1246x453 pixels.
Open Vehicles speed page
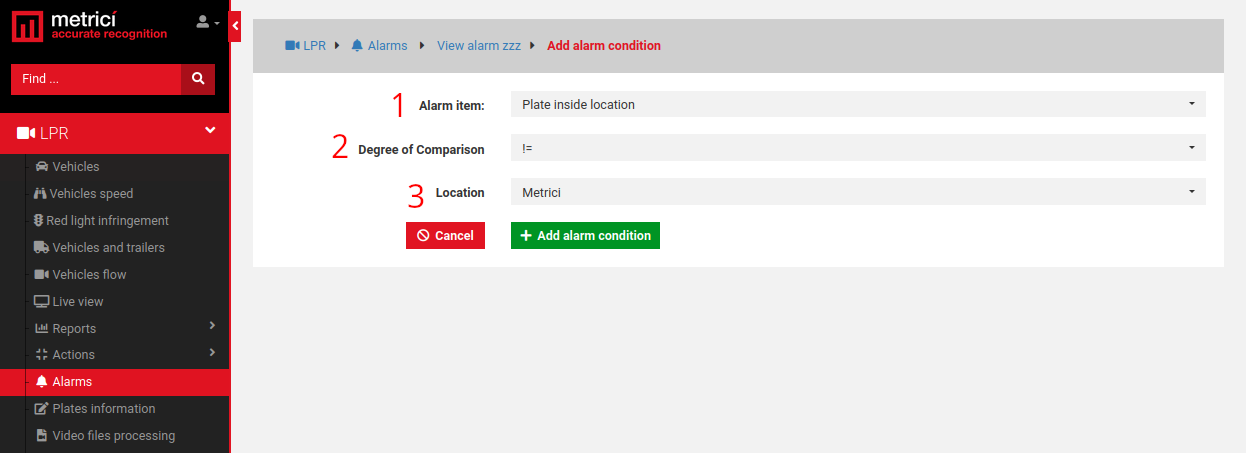click(91, 194)
